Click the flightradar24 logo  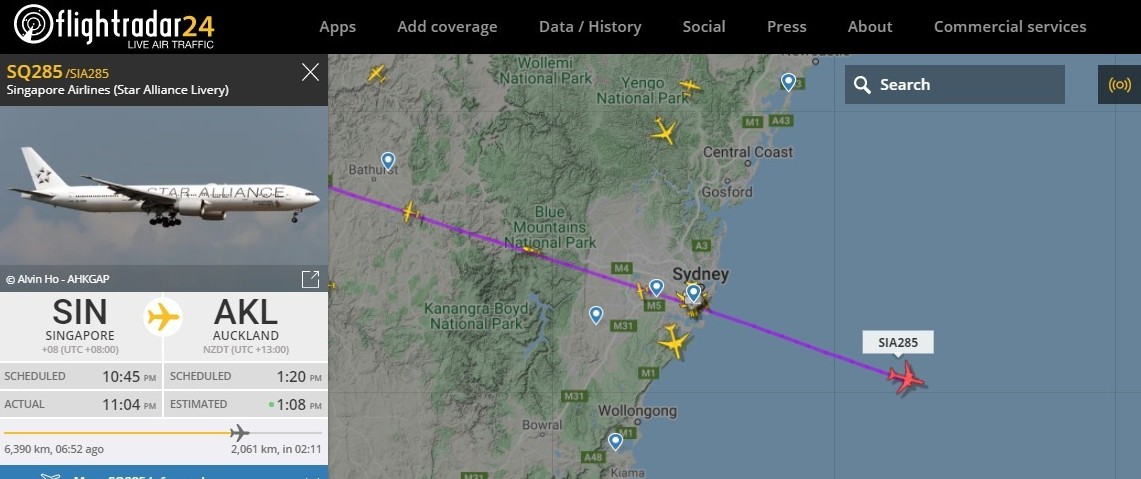tap(114, 26)
